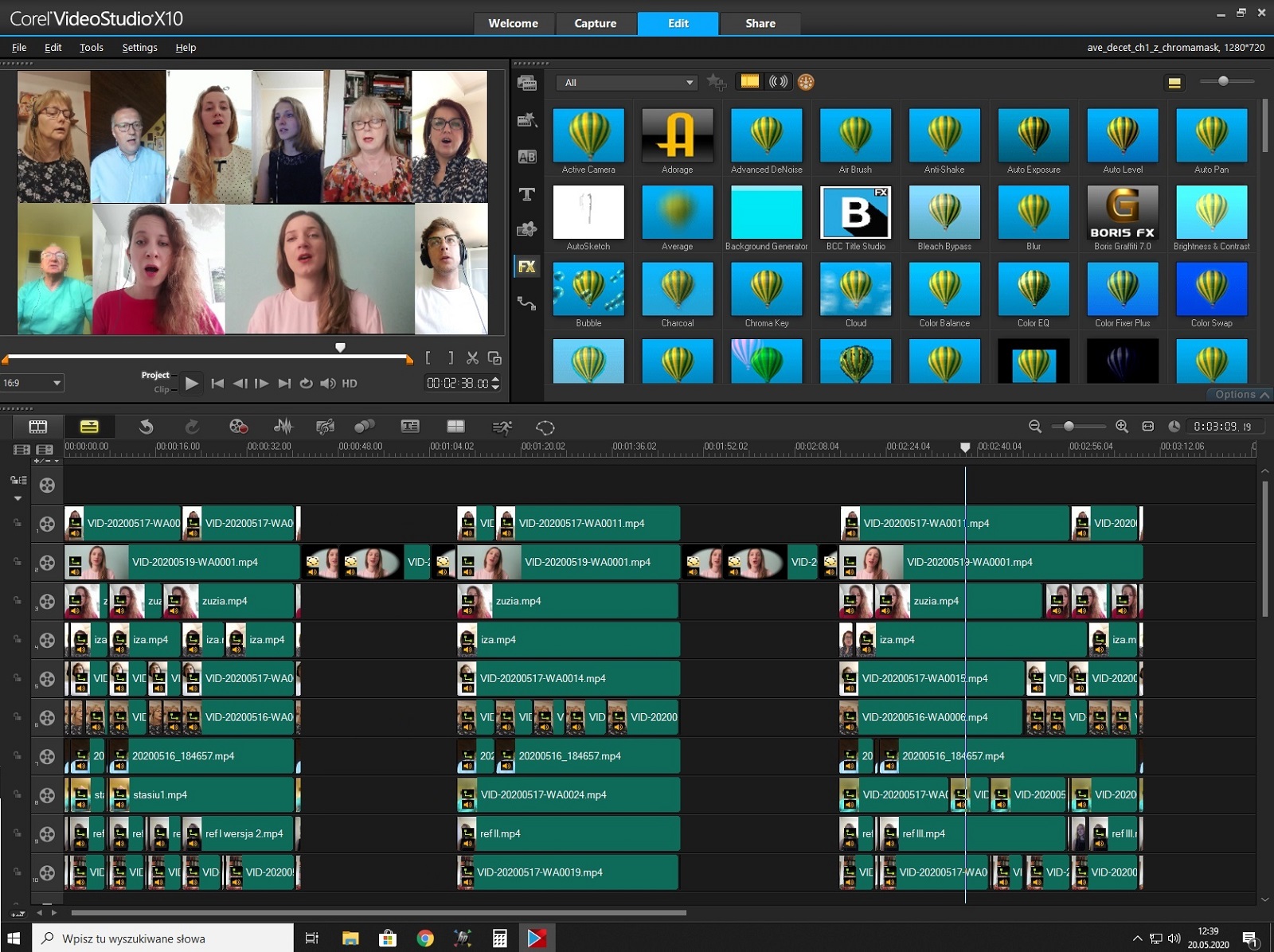Open the 16:9 aspect ratio dropdown

point(32,383)
